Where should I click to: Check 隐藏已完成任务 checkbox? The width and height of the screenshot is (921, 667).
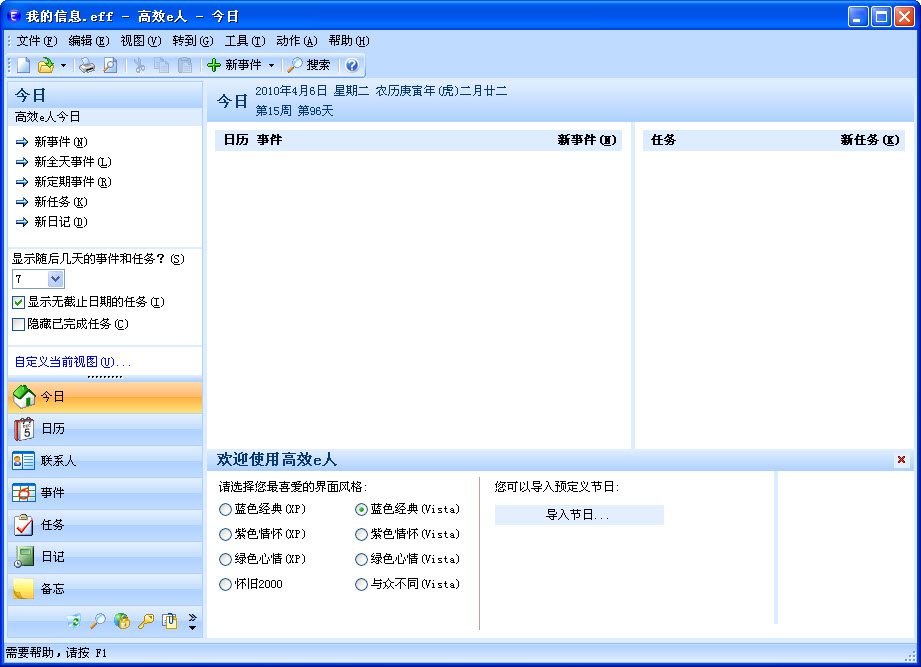click(x=18, y=324)
